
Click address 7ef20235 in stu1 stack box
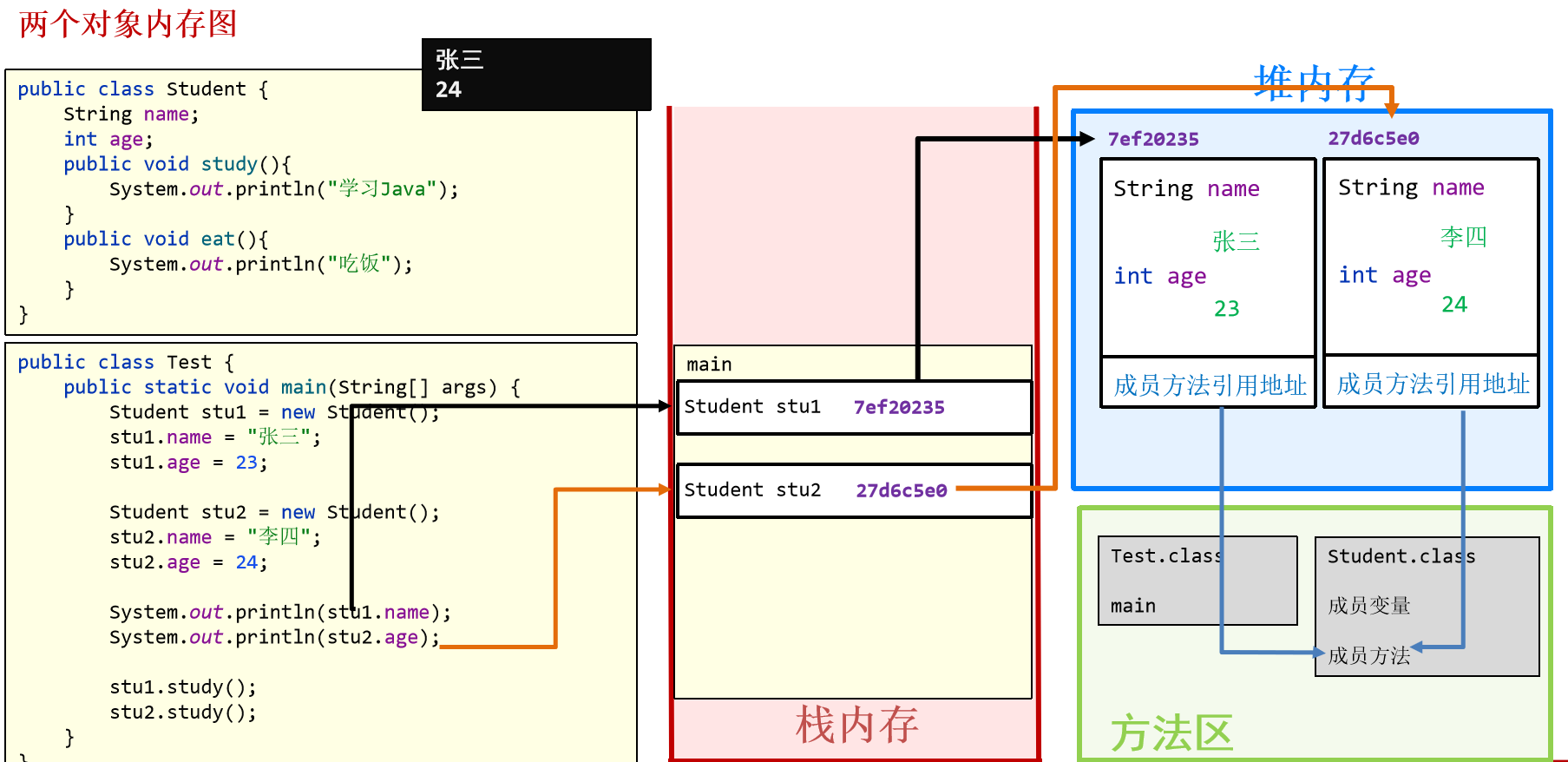pyautogui.click(x=899, y=407)
